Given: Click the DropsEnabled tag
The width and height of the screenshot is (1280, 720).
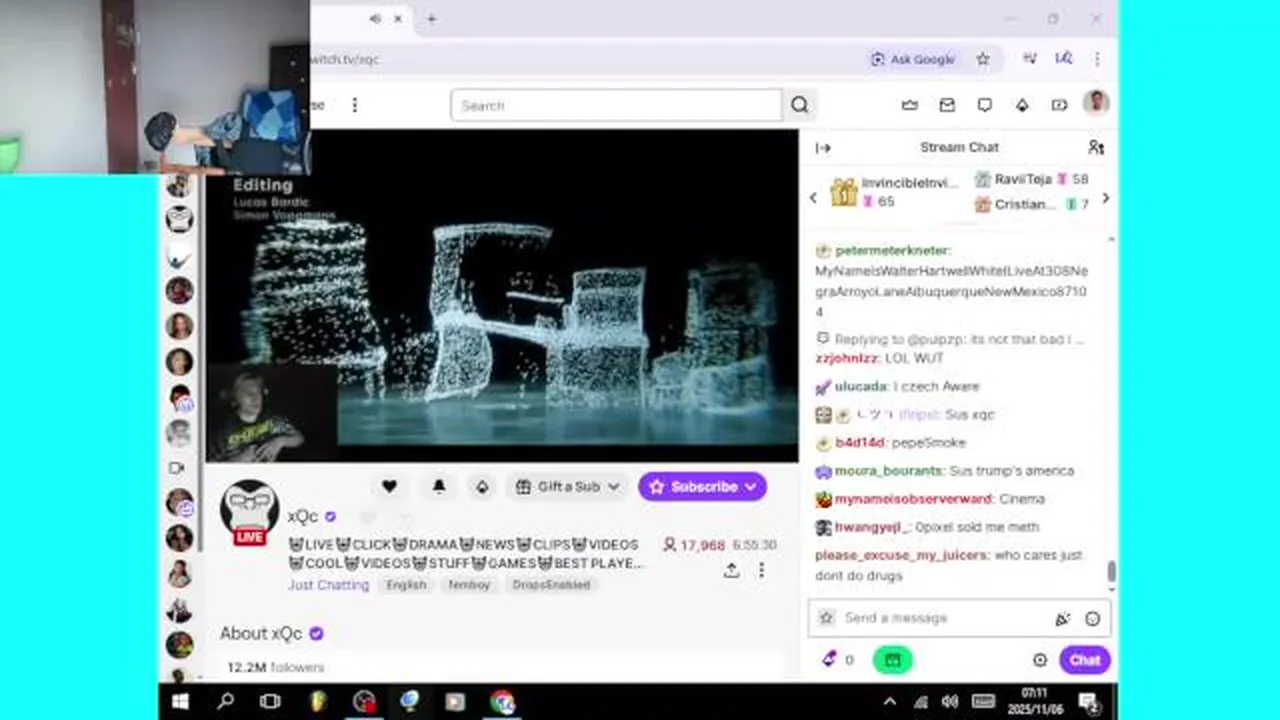Looking at the screenshot, I should 551,585.
